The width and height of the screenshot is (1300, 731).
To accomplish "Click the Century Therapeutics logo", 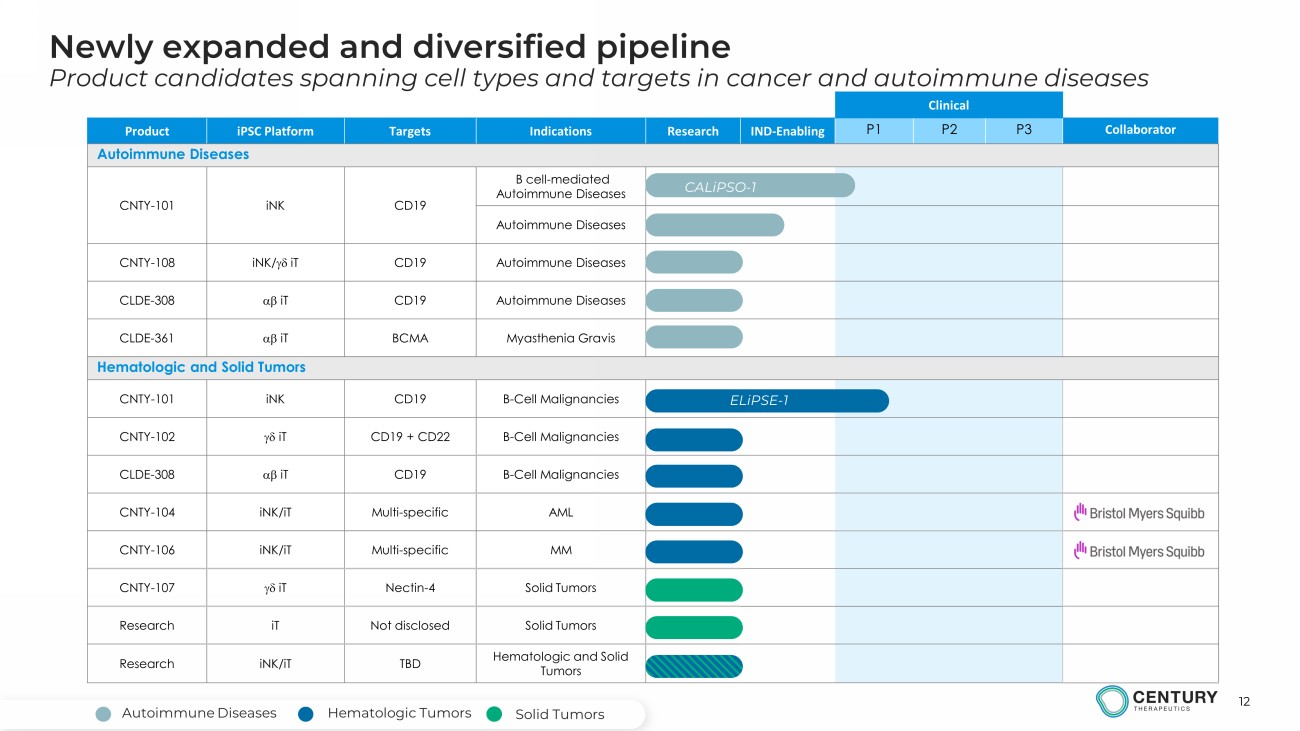I will pyautogui.click(x=1156, y=702).
